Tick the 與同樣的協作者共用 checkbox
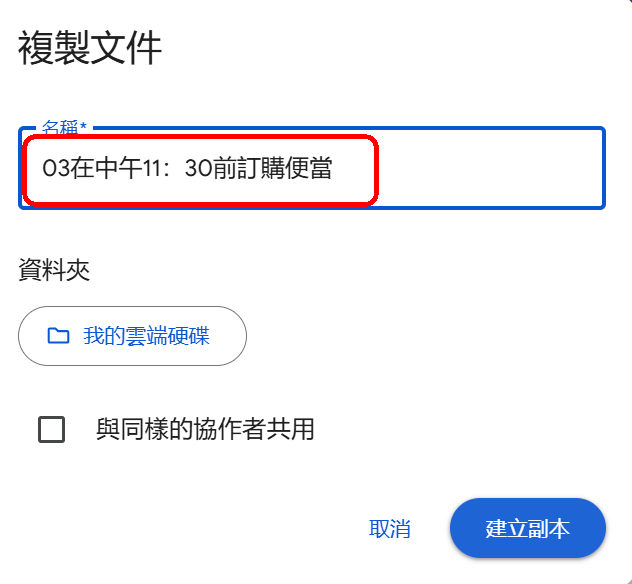 (x=51, y=430)
